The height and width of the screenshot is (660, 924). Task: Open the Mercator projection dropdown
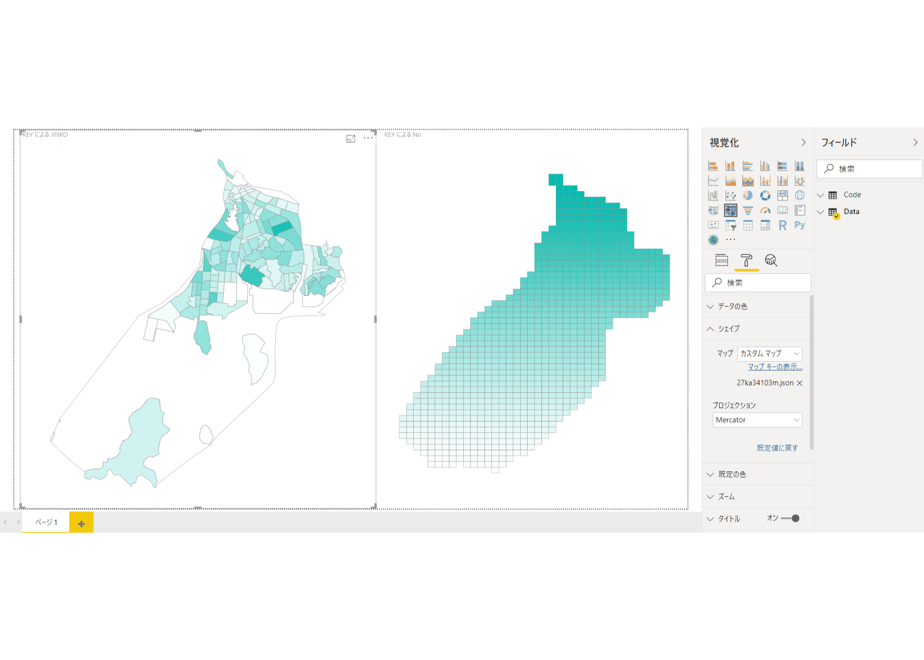tap(757, 420)
